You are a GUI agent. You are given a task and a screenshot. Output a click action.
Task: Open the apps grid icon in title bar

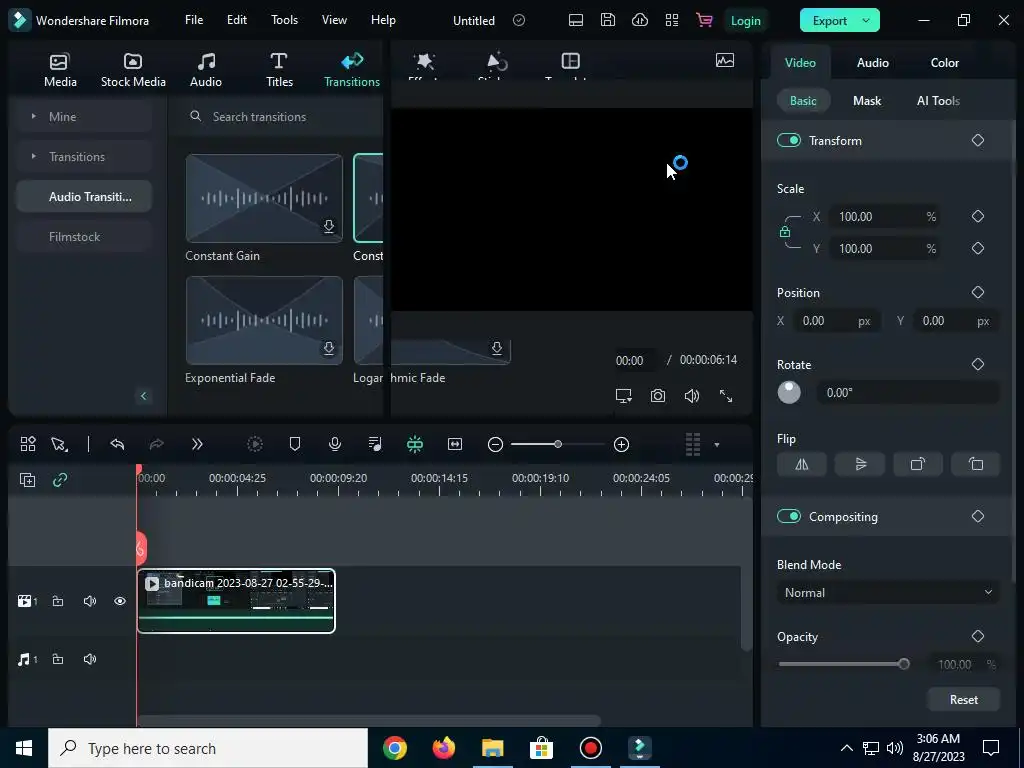coord(672,20)
